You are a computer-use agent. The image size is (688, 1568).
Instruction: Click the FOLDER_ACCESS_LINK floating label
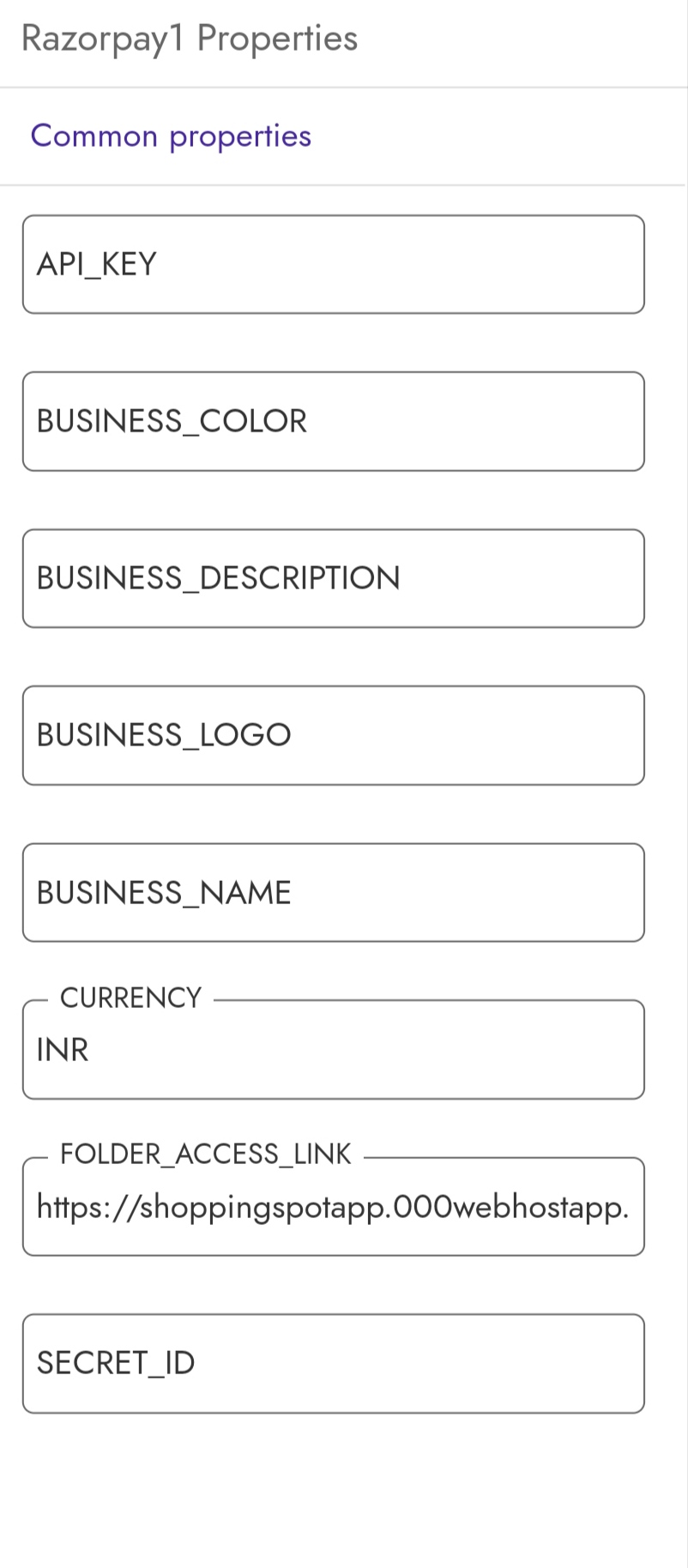(205, 1154)
